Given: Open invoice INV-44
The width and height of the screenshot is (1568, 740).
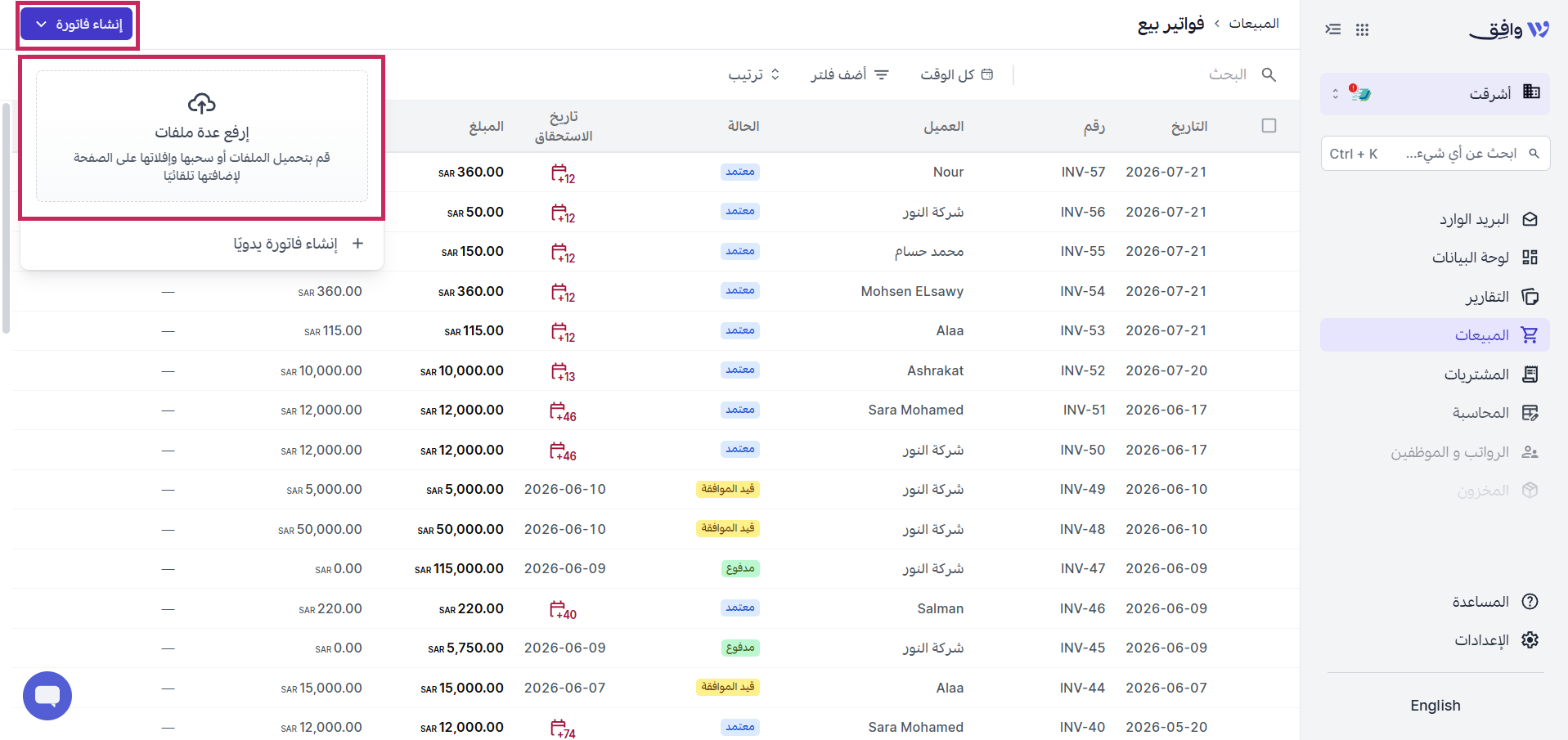Looking at the screenshot, I should pyautogui.click(x=1082, y=688).
